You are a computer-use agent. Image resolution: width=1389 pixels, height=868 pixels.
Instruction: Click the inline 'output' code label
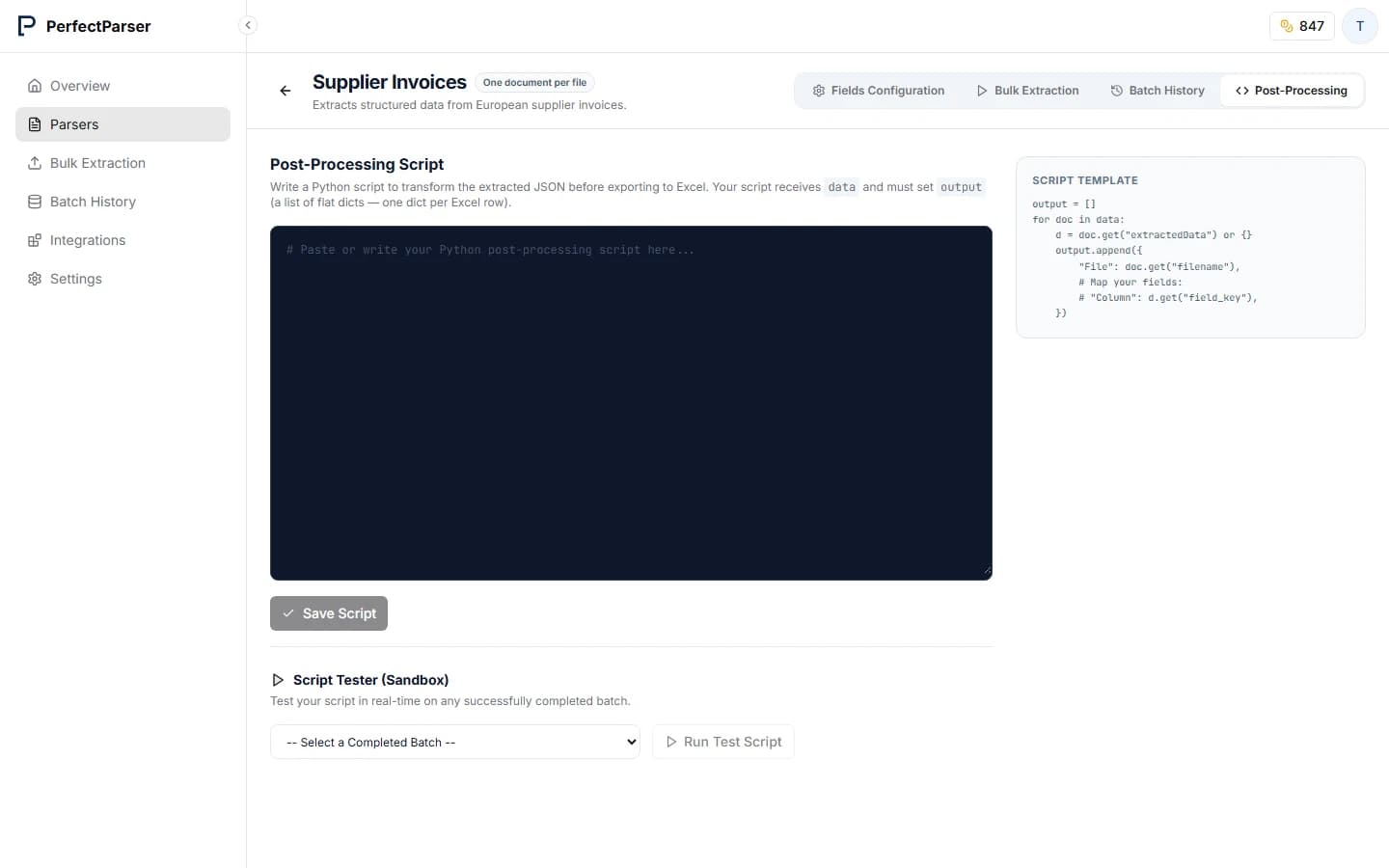click(x=961, y=187)
